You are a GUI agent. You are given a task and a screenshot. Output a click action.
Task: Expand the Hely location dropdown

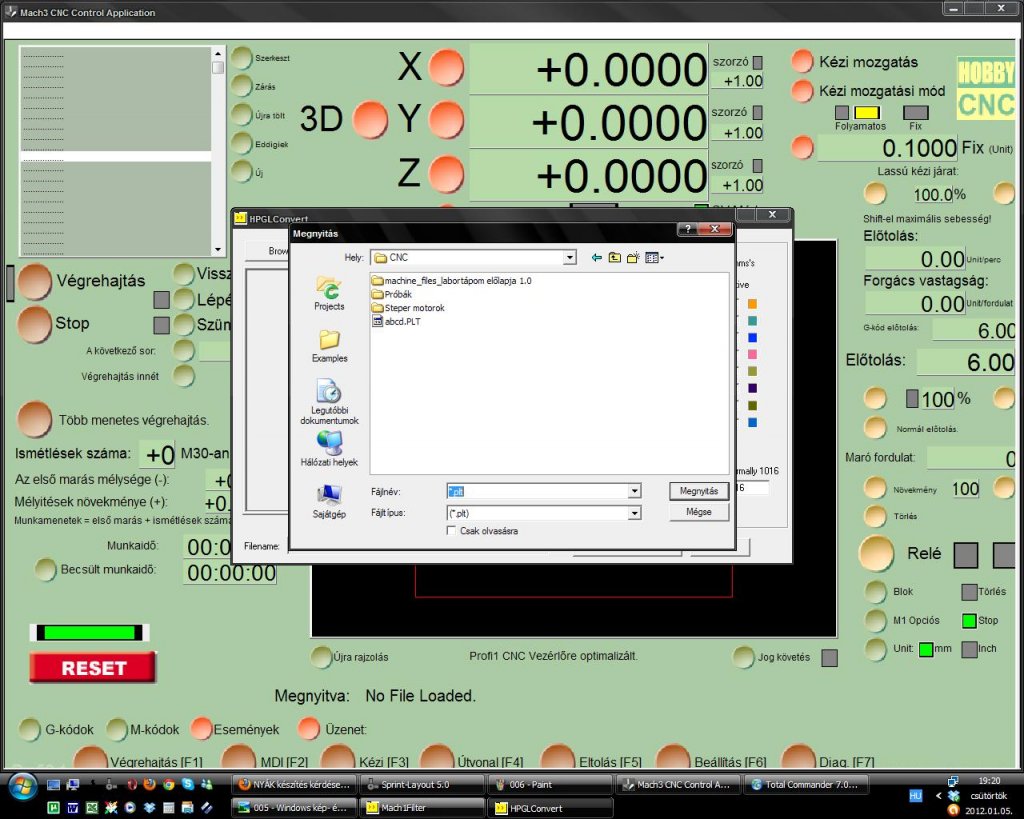tap(570, 258)
